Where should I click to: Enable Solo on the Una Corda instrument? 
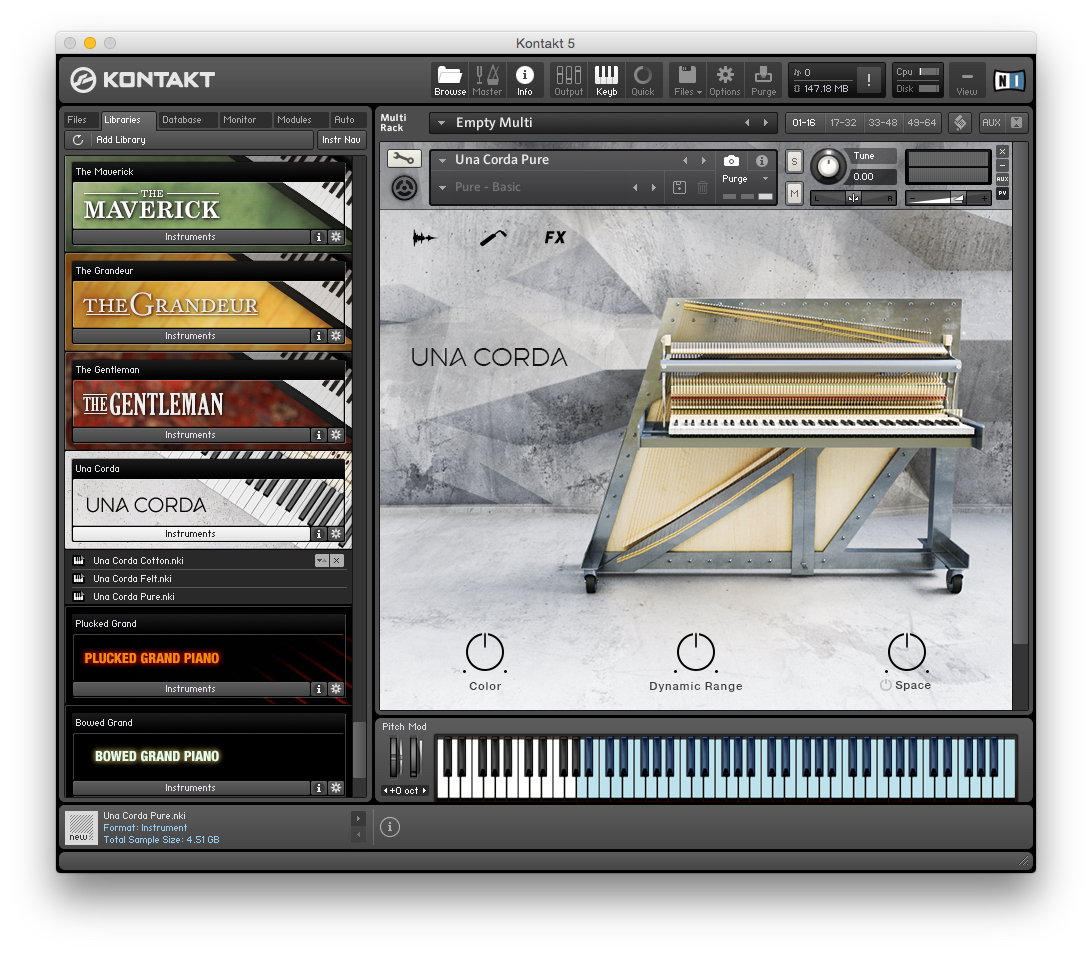pos(794,161)
